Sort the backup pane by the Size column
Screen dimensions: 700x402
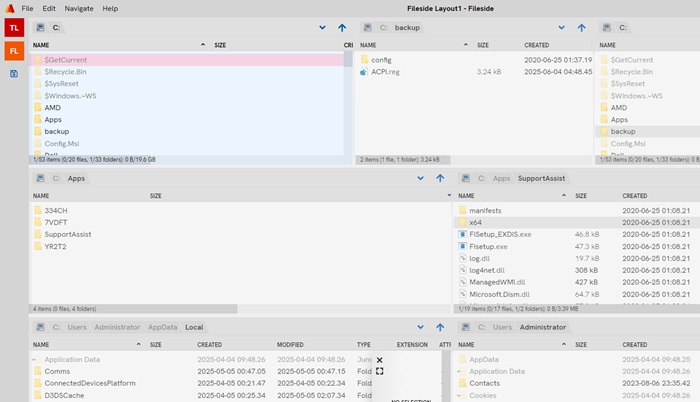[x=483, y=45]
